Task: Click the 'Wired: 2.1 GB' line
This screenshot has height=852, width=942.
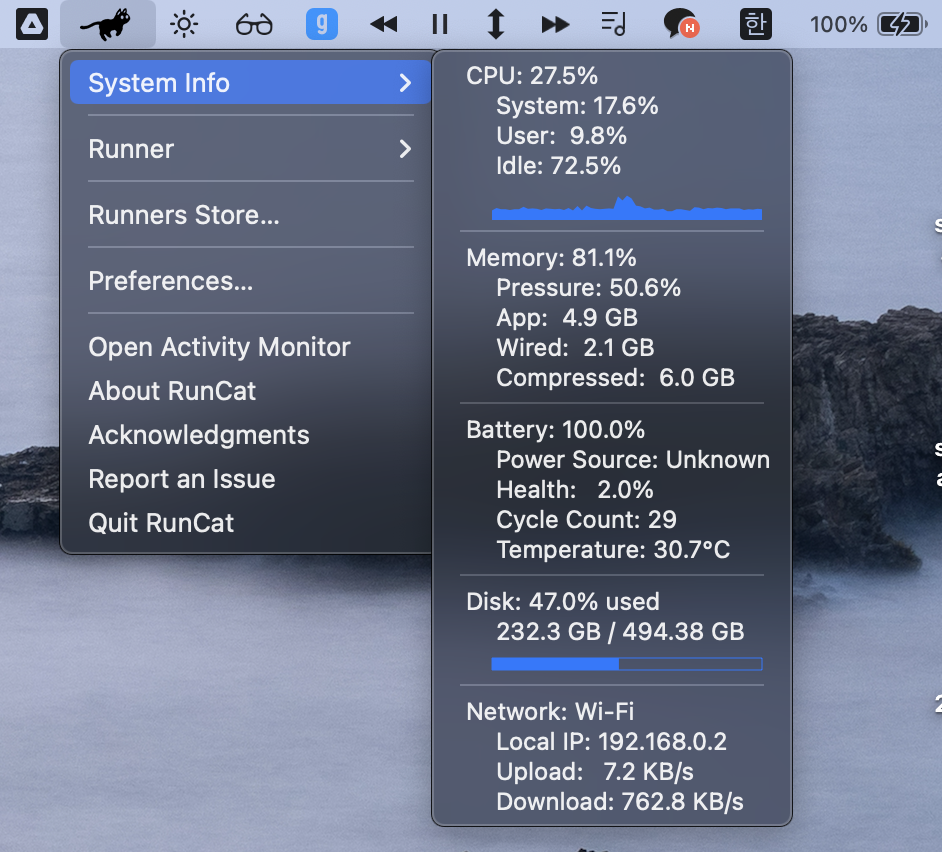Action: tap(575, 348)
